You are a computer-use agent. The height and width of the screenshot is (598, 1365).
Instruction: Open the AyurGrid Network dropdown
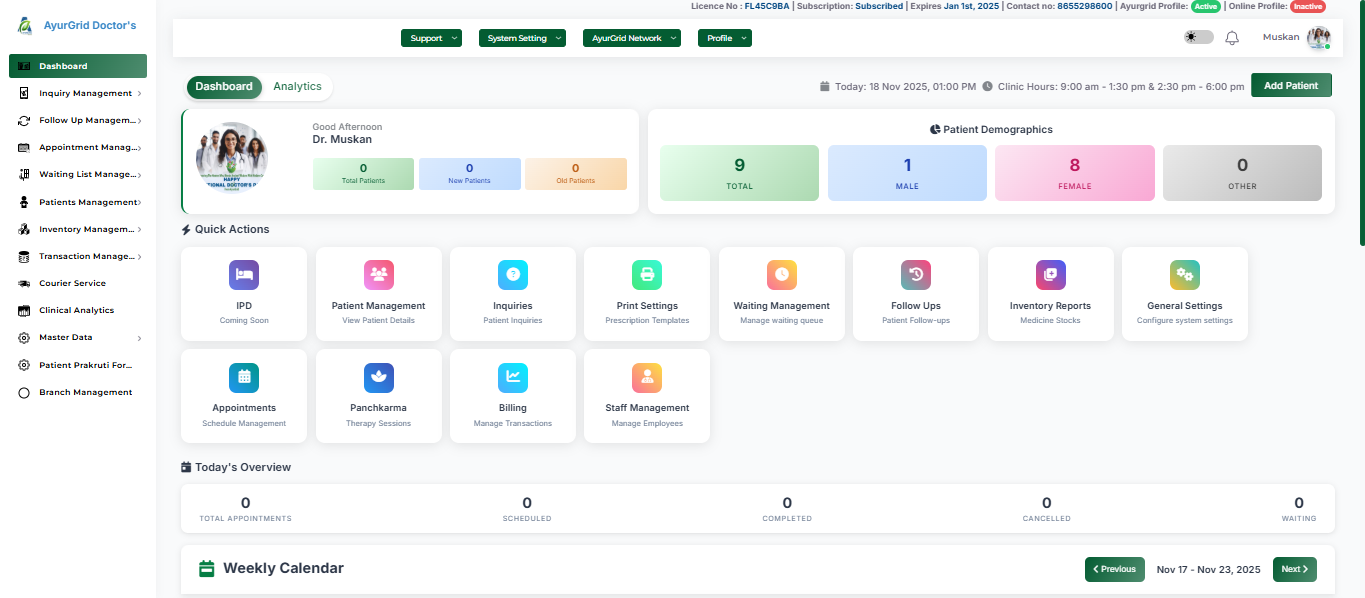(x=631, y=37)
